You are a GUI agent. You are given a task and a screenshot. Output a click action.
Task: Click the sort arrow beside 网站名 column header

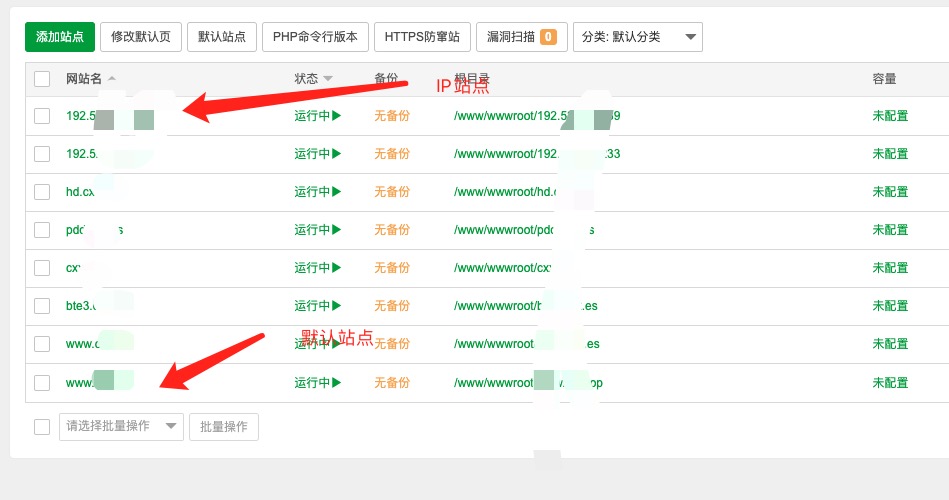[x=112, y=79]
